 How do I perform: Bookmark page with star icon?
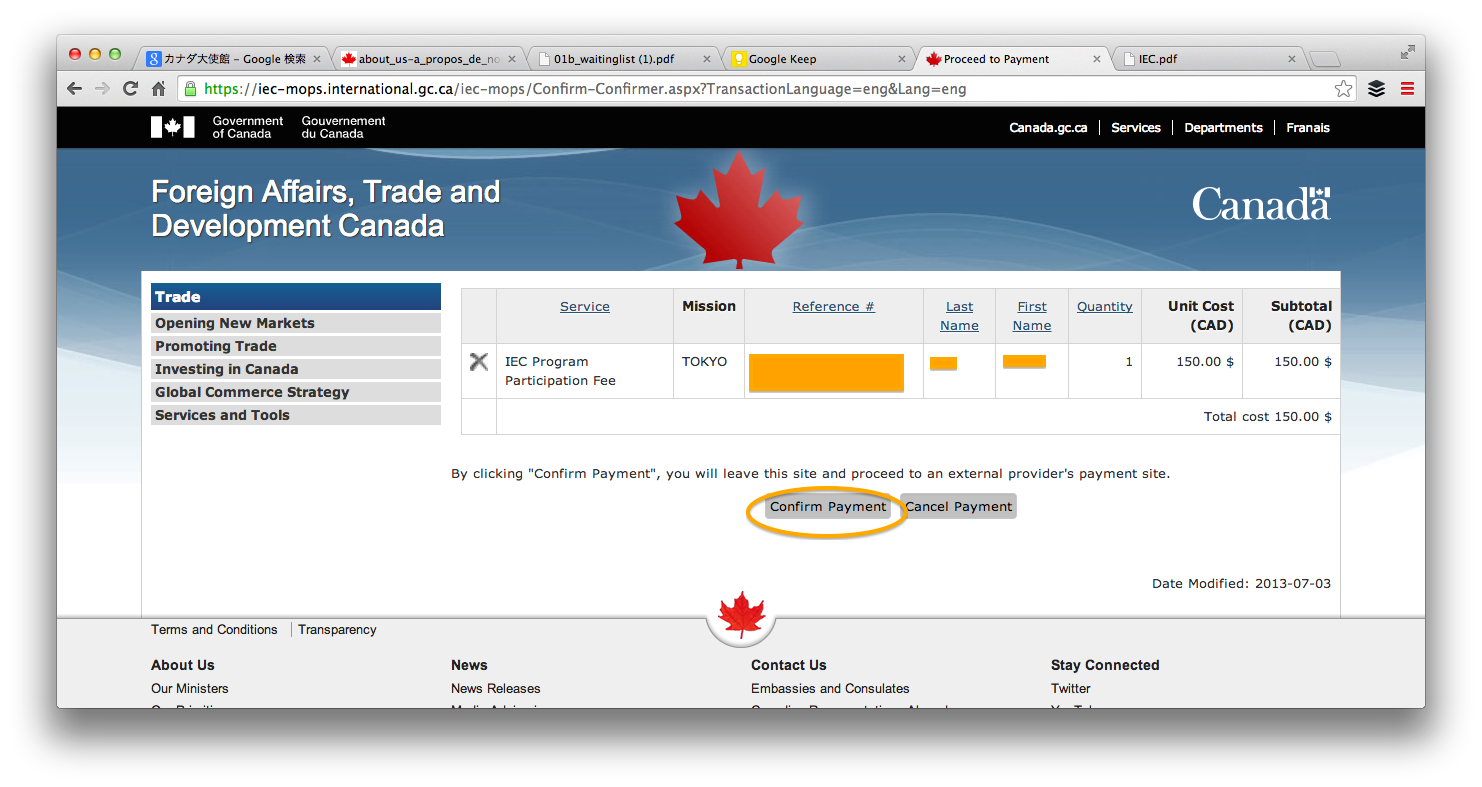click(1343, 89)
